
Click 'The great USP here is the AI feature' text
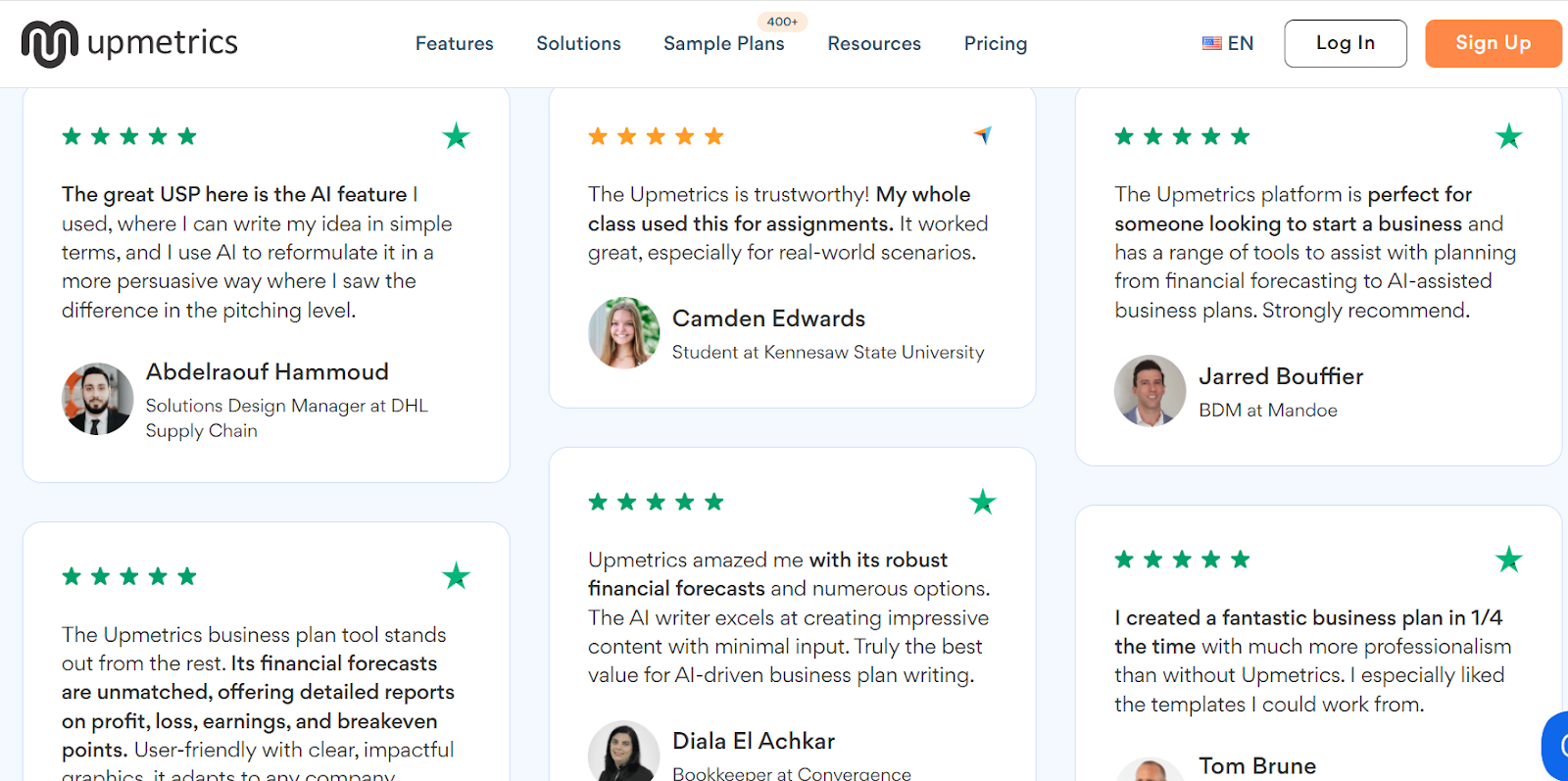[x=234, y=194]
